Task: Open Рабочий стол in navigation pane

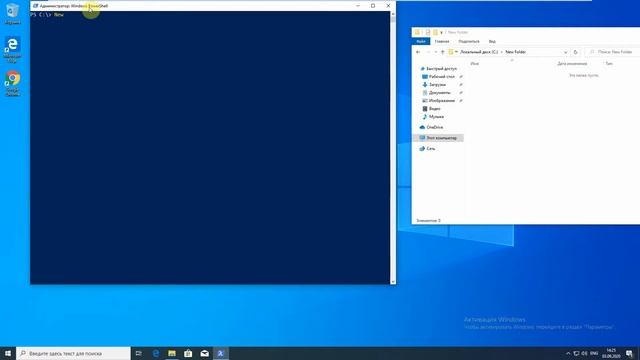Action: point(439,77)
